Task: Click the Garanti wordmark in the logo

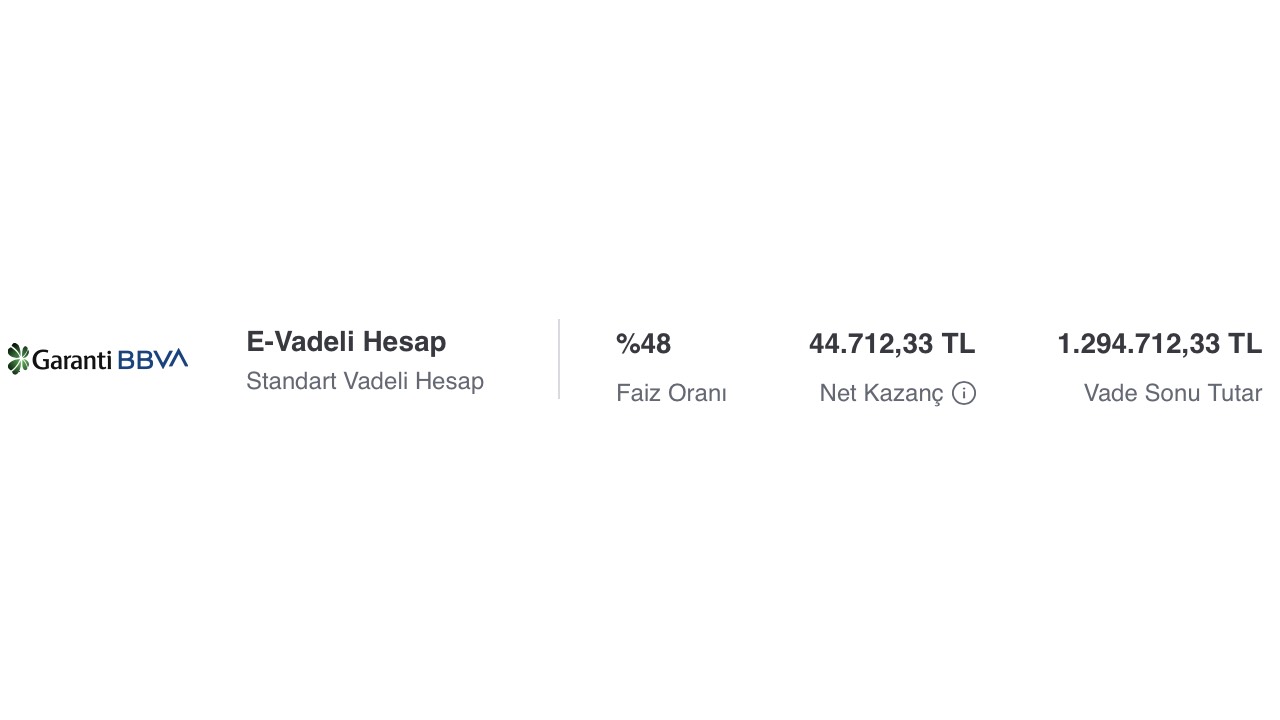Action: (73, 360)
